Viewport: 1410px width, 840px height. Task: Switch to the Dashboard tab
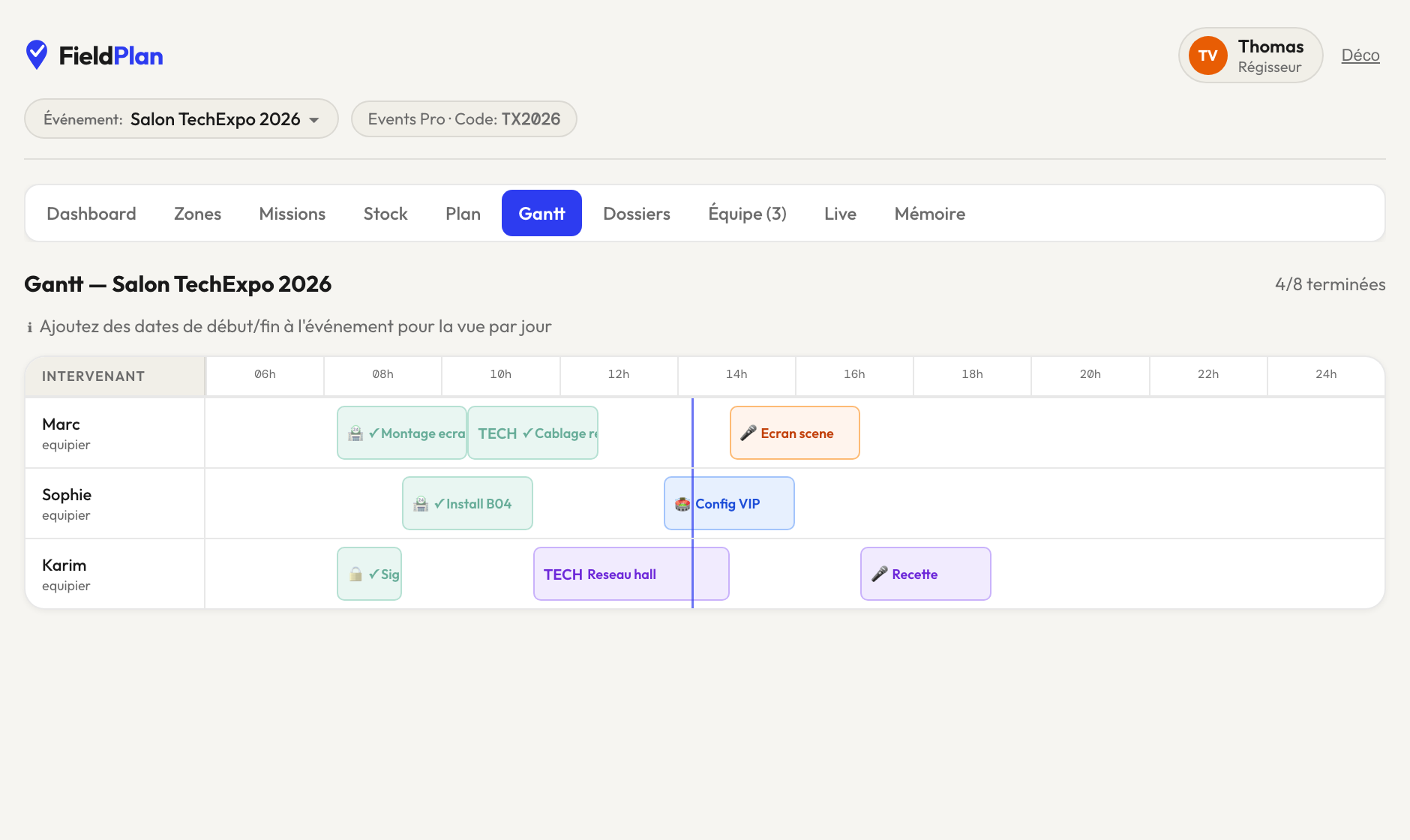(x=91, y=214)
